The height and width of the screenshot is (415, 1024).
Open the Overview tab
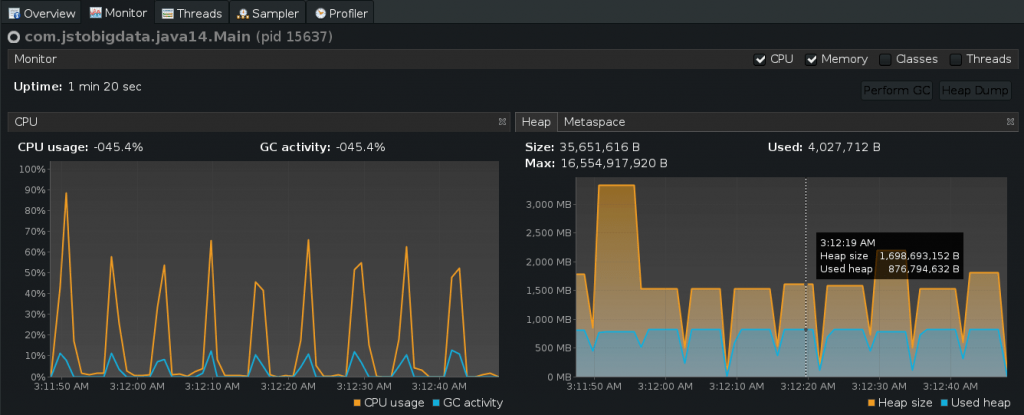41,12
